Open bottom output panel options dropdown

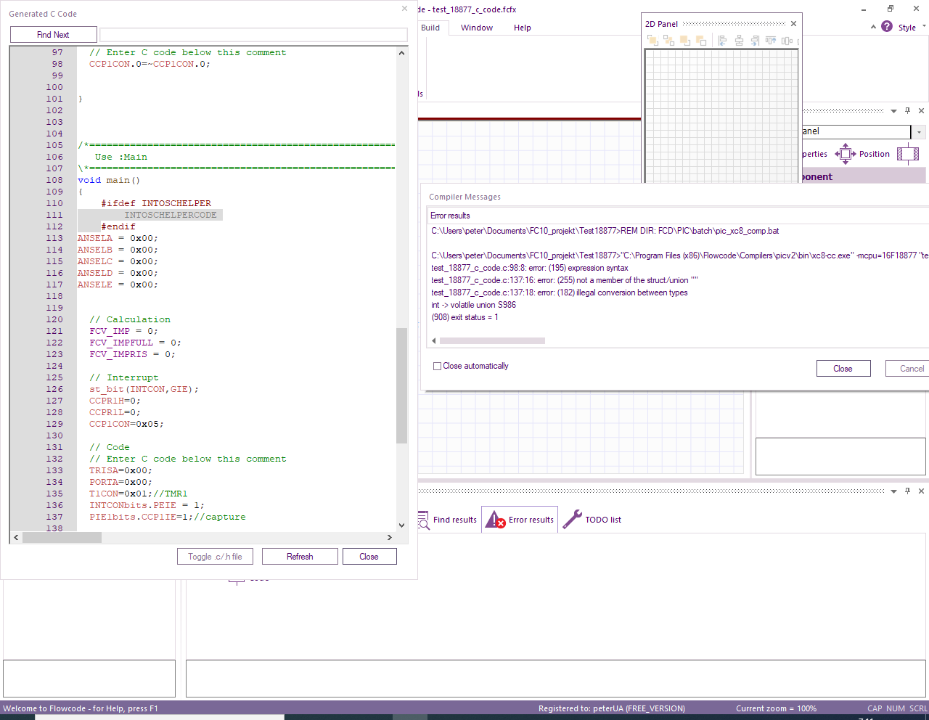tap(893, 491)
